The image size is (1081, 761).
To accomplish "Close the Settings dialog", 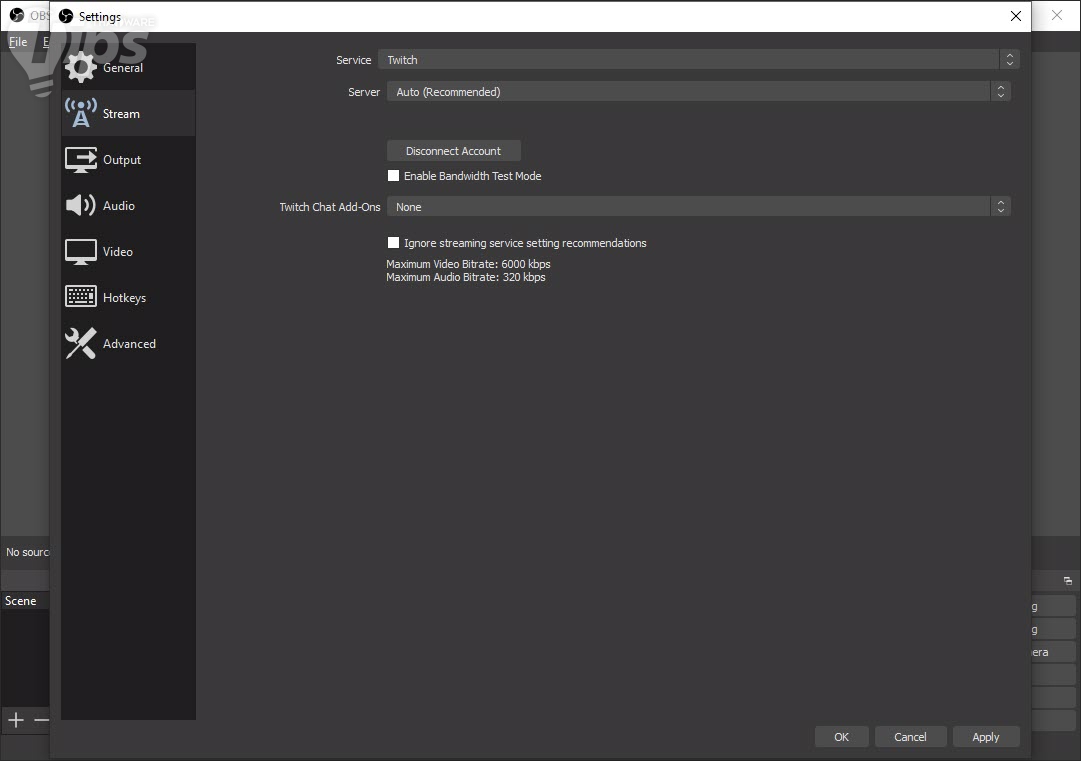I will point(1016,16).
